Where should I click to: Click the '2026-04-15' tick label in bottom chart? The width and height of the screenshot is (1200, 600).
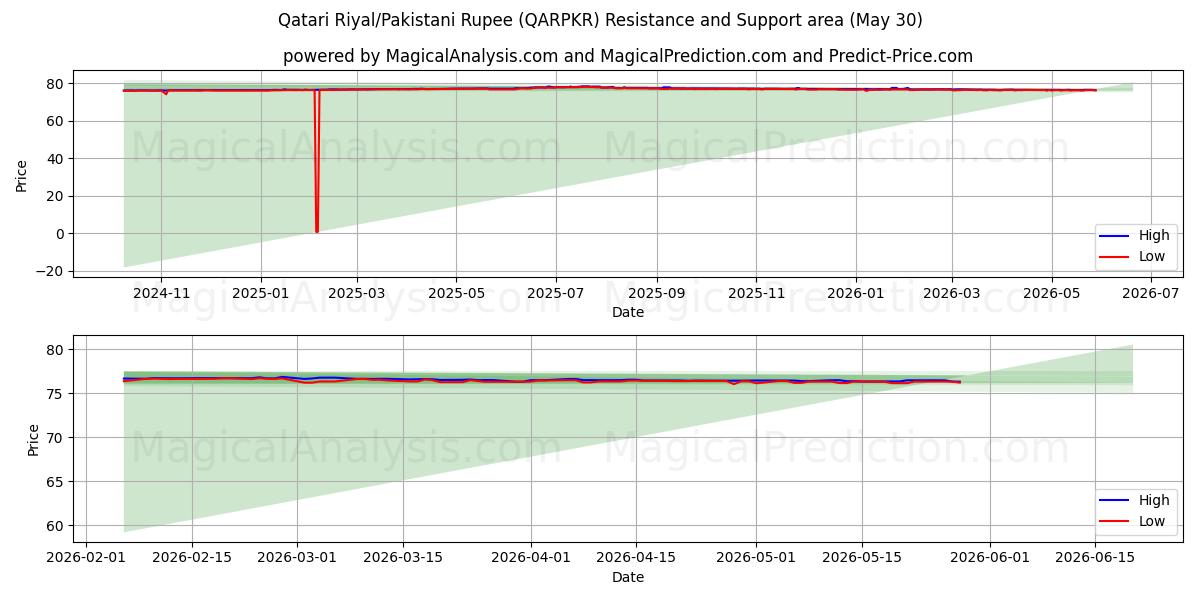(636, 558)
